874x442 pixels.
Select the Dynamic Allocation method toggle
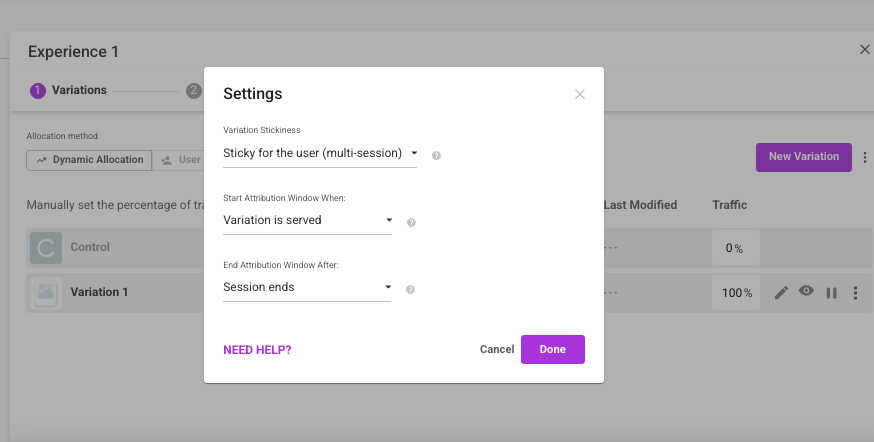click(x=89, y=160)
